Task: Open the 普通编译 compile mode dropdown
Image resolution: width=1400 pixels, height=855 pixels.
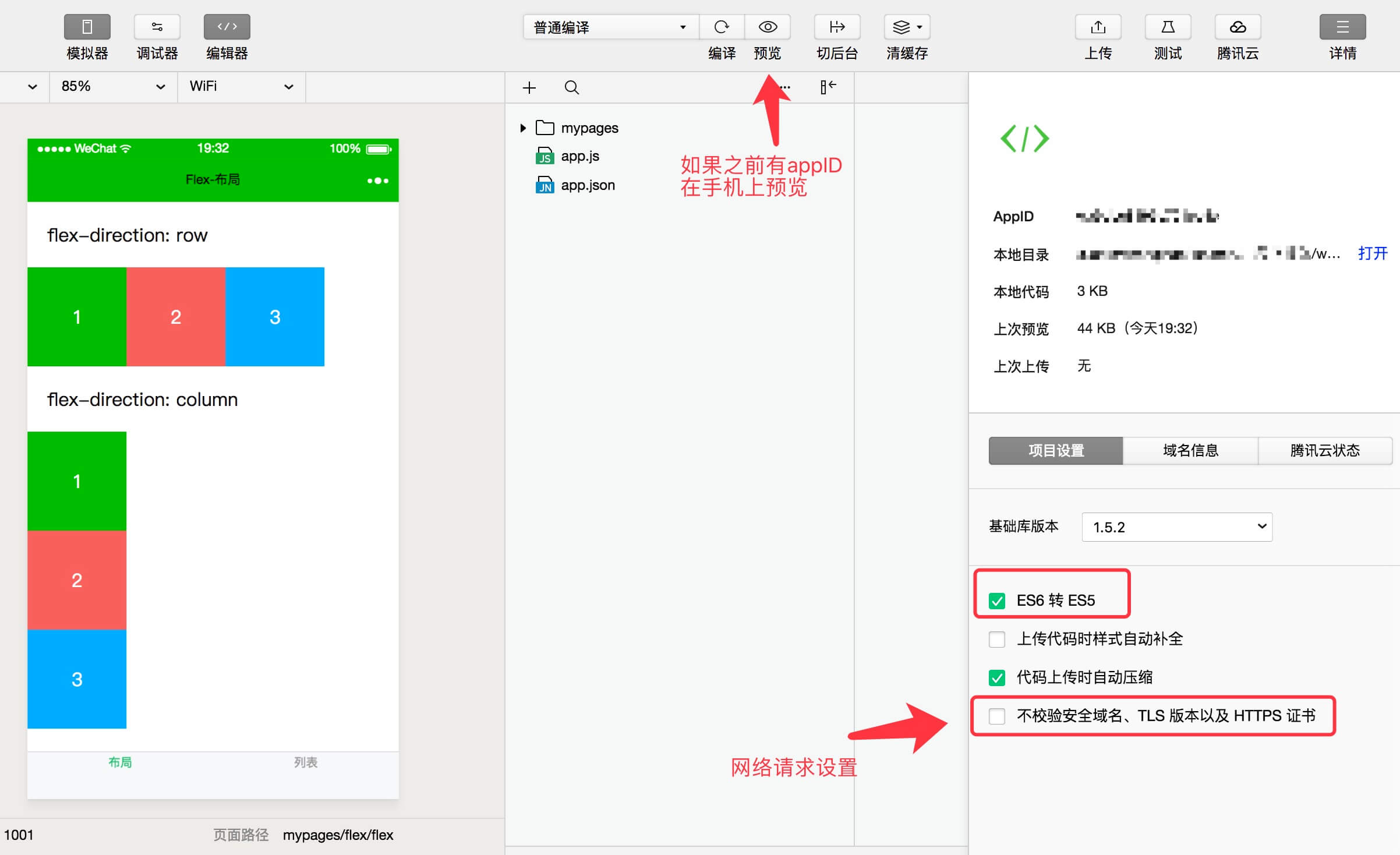Action: pyautogui.click(x=610, y=27)
